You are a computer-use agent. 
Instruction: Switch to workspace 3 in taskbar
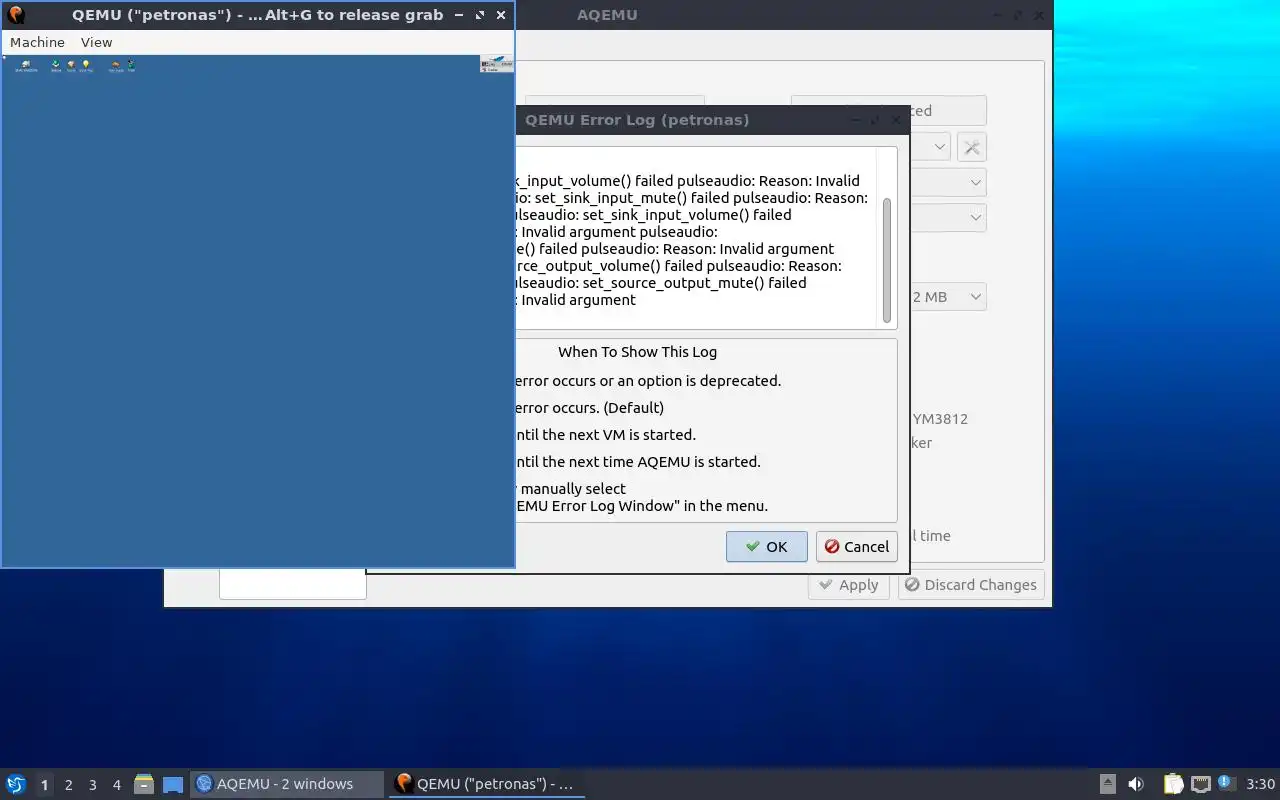pos(93,785)
